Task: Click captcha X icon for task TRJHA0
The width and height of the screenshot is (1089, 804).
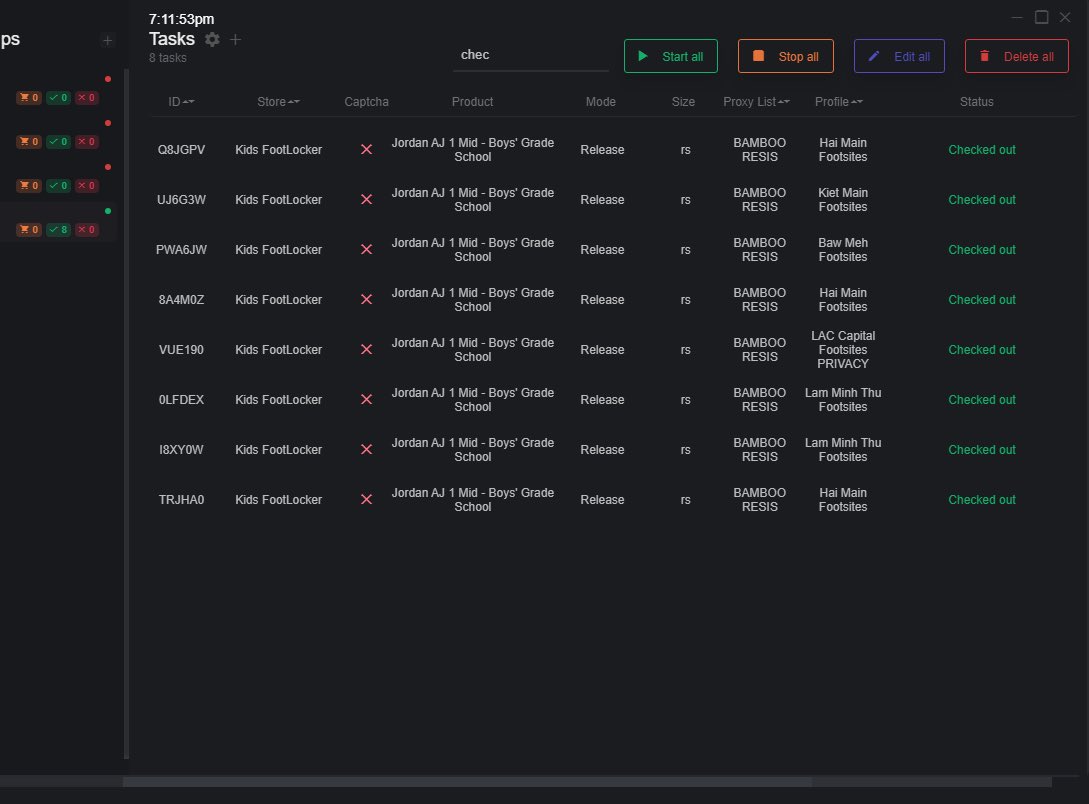Action: coord(367,499)
